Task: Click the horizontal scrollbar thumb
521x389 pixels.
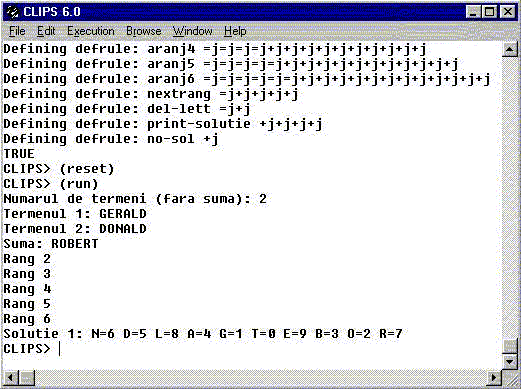Action: pos(27,378)
